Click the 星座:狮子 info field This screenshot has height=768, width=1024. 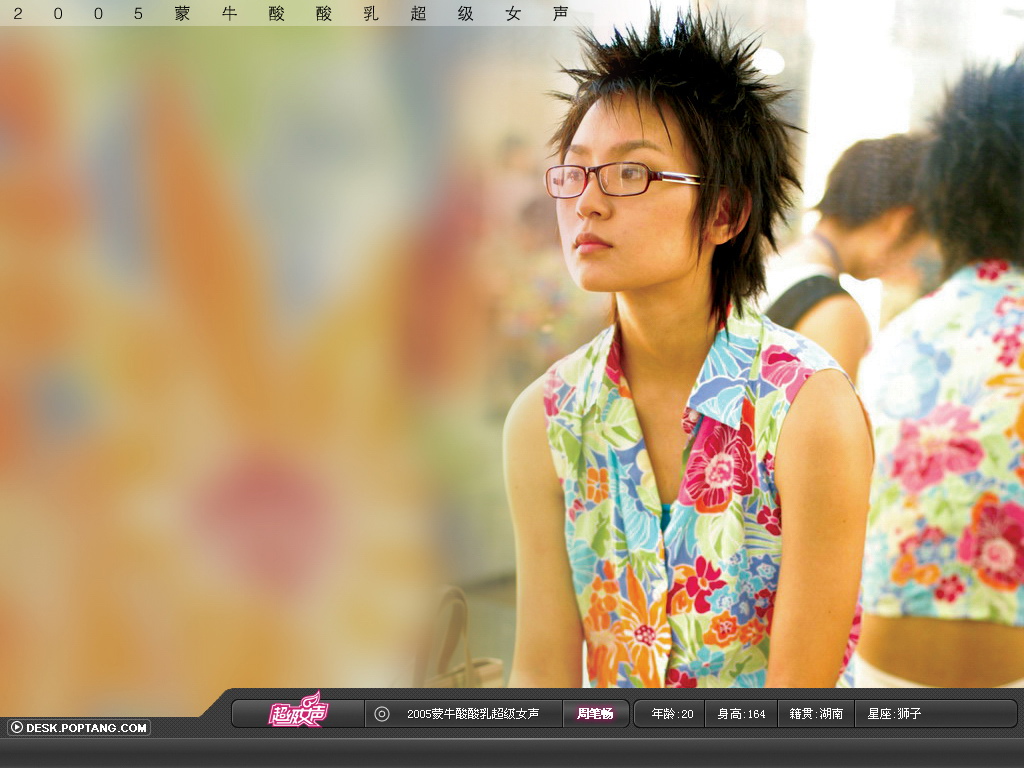[894, 714]
